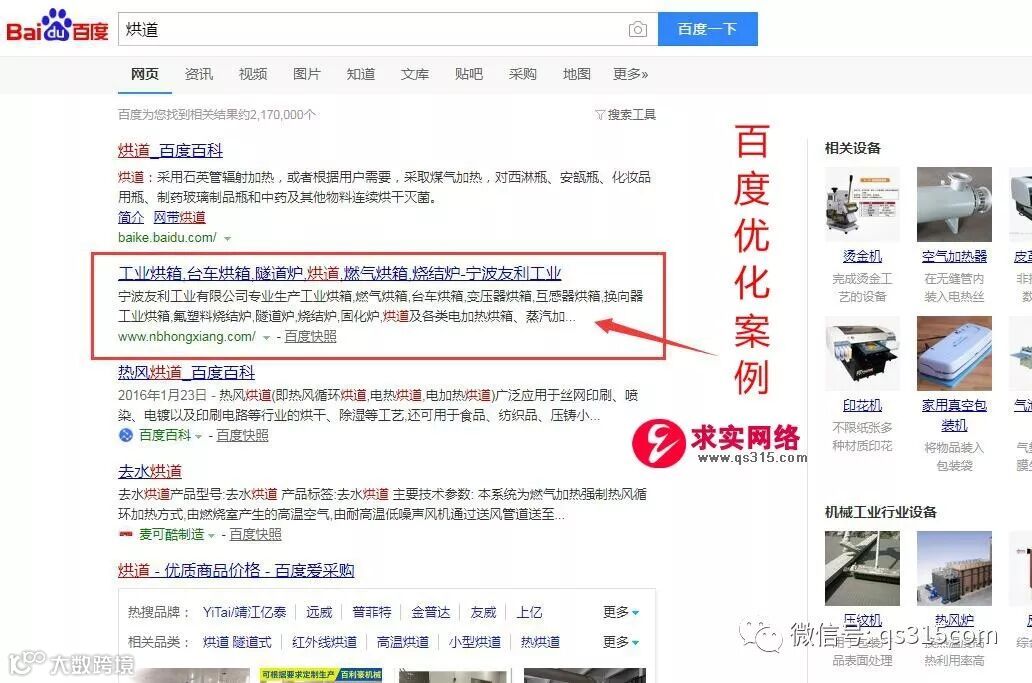The image size is (1032, 683).
Task: Expand the 更多» tab menu
Action: pyautogui.click(x=631, y=74)
